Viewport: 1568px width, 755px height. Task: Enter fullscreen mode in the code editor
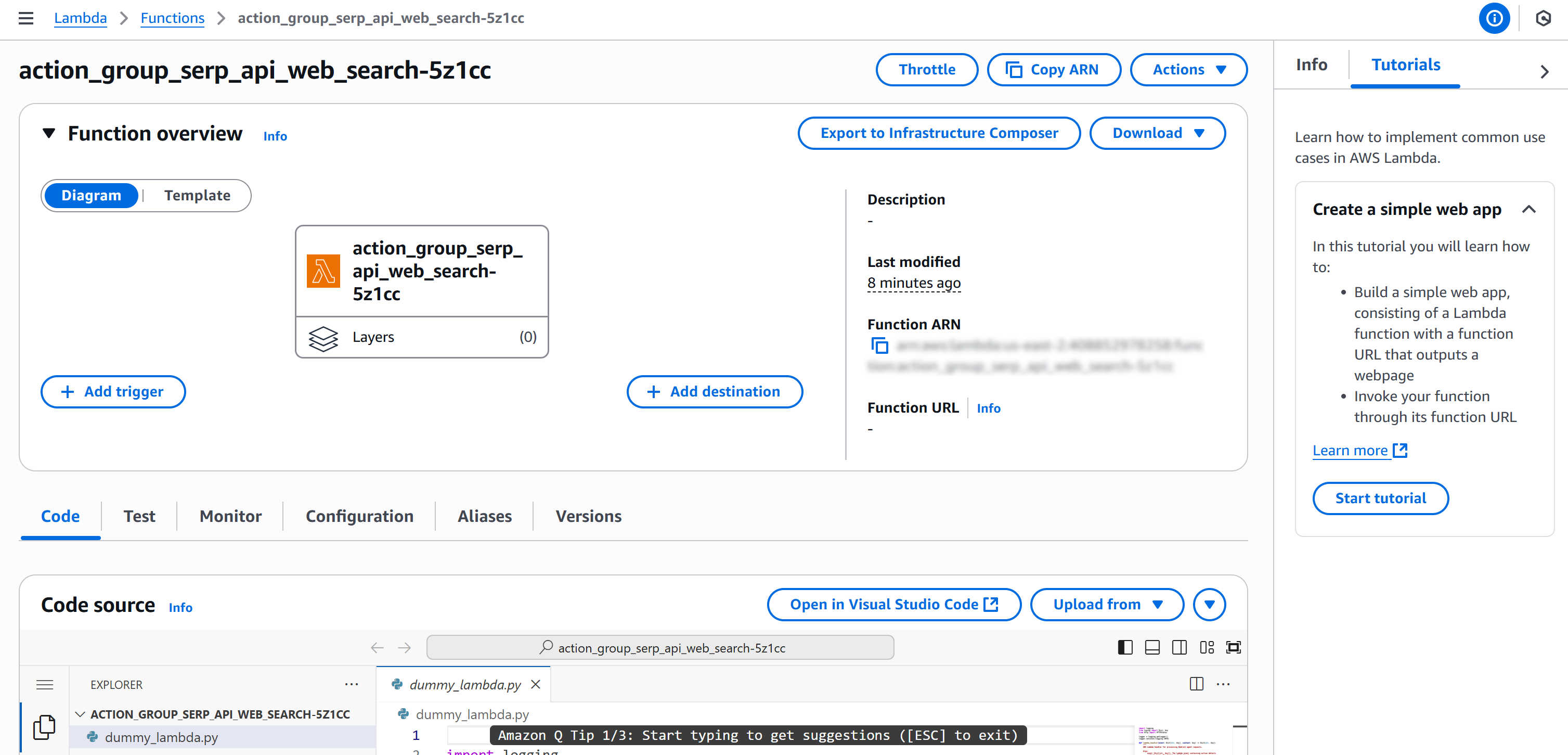coord(1233,647)
